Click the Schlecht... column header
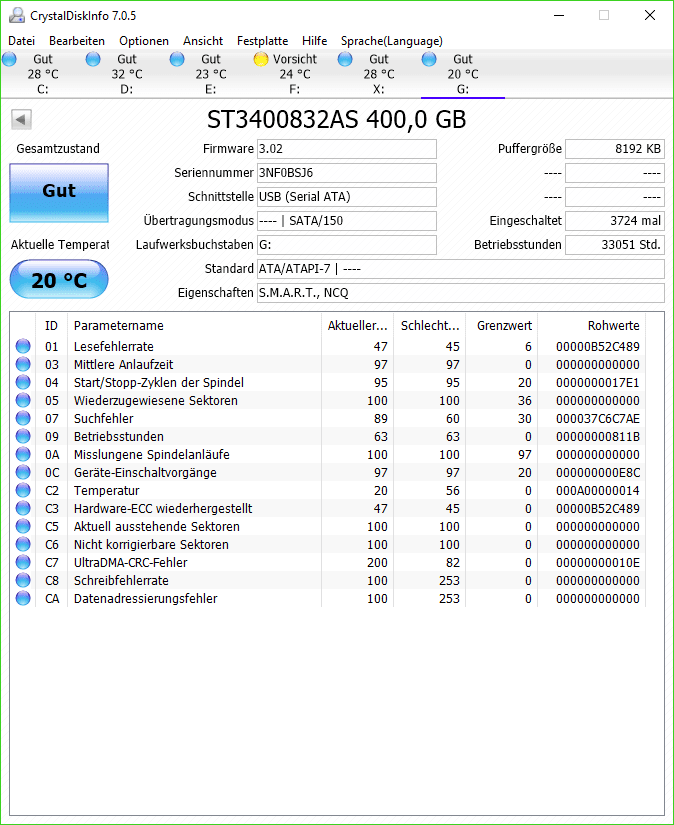The height and width of the screenshot is (825, 674). click(x=430, y=326)
